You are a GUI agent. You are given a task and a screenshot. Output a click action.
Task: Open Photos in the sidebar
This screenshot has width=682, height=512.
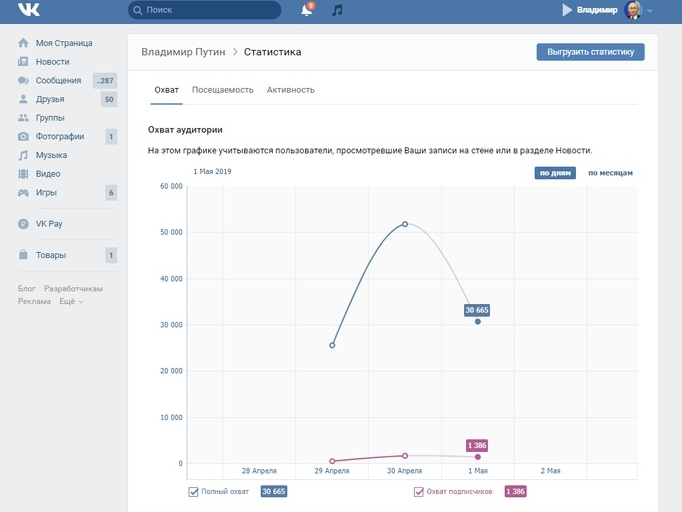pos(59,136)
